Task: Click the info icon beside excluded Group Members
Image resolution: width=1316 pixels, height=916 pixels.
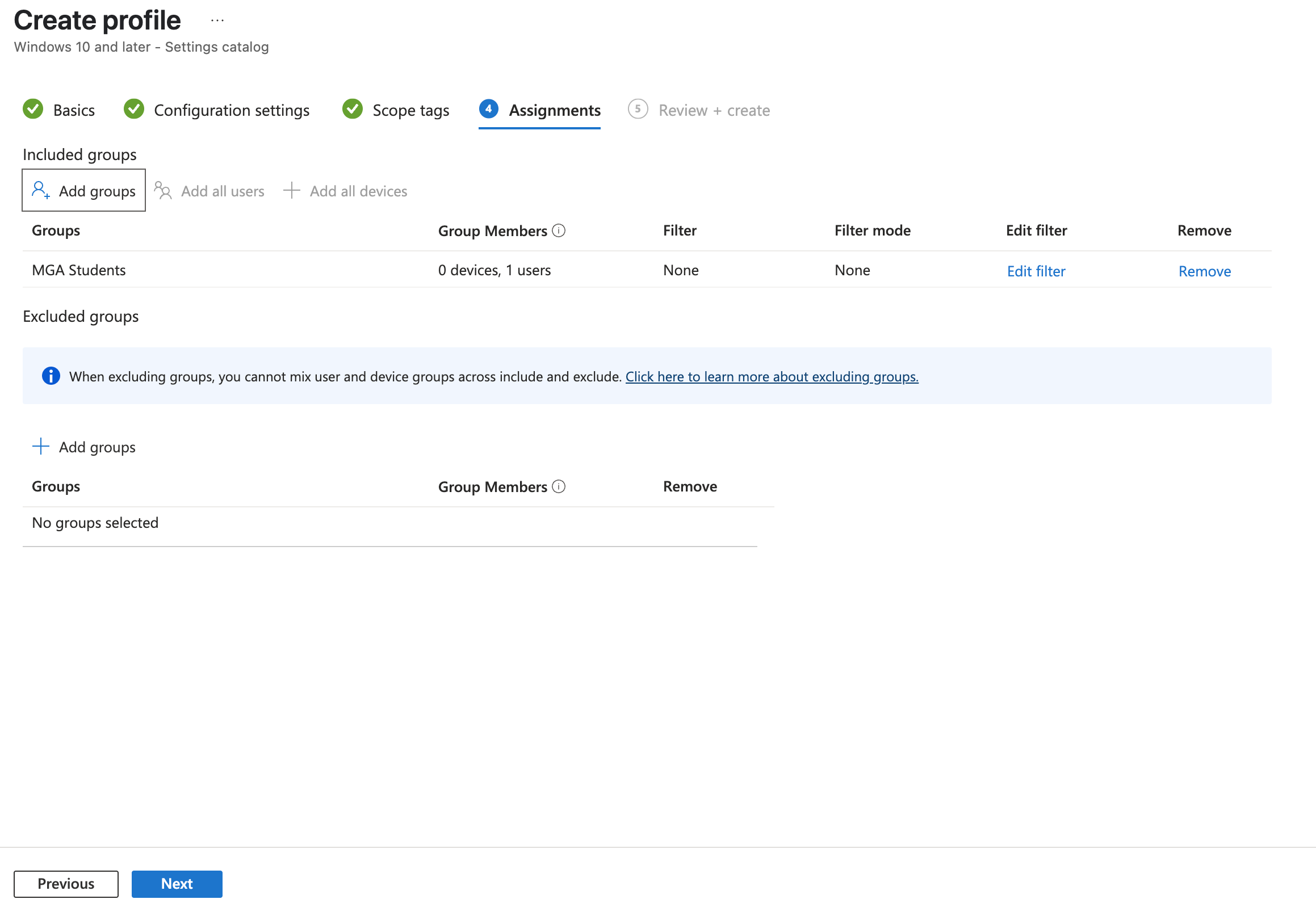Action: pos(558,487)
